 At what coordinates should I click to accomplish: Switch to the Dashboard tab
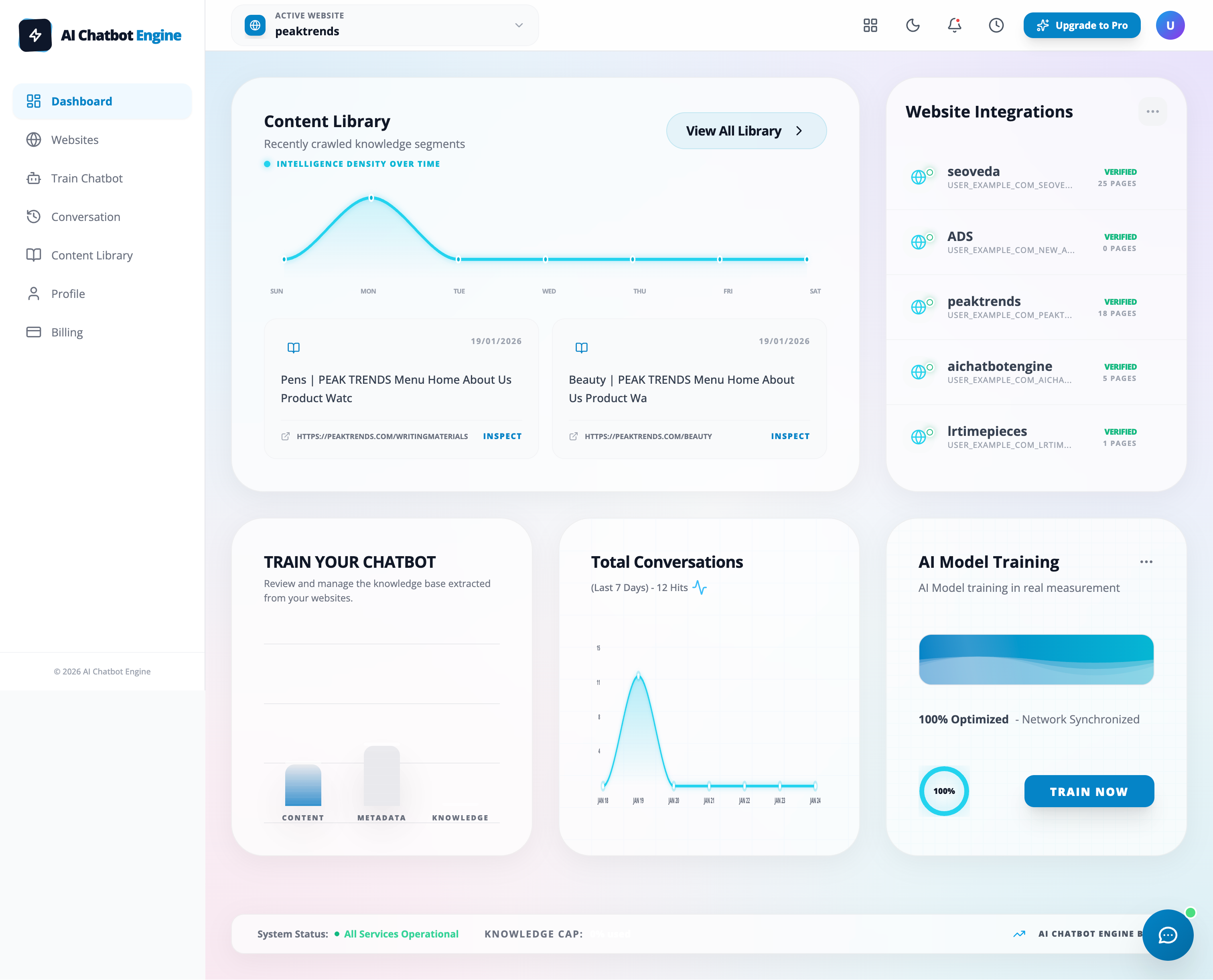(x=82, y=101)
